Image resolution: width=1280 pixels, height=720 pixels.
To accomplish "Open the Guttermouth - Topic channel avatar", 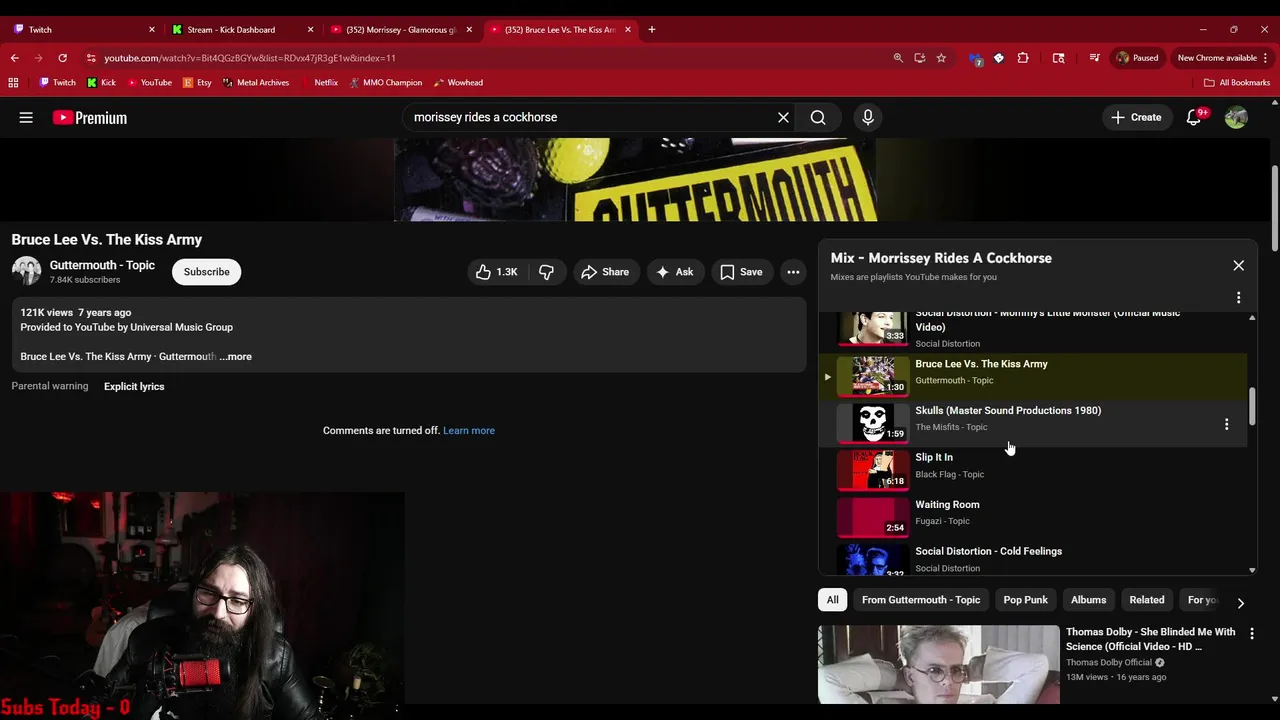I will pyautogui.click(x=27, y=271).
